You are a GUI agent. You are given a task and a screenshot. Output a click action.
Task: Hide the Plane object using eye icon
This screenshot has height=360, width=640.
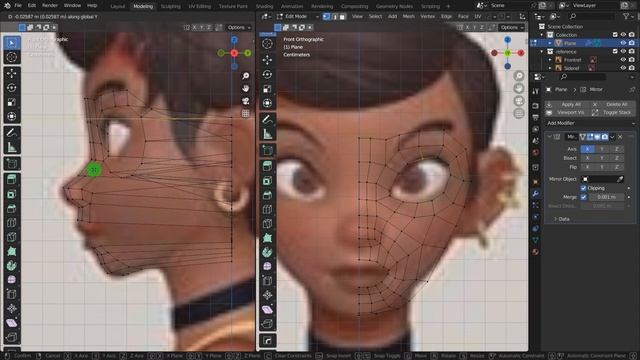click(x=623, y=43)
